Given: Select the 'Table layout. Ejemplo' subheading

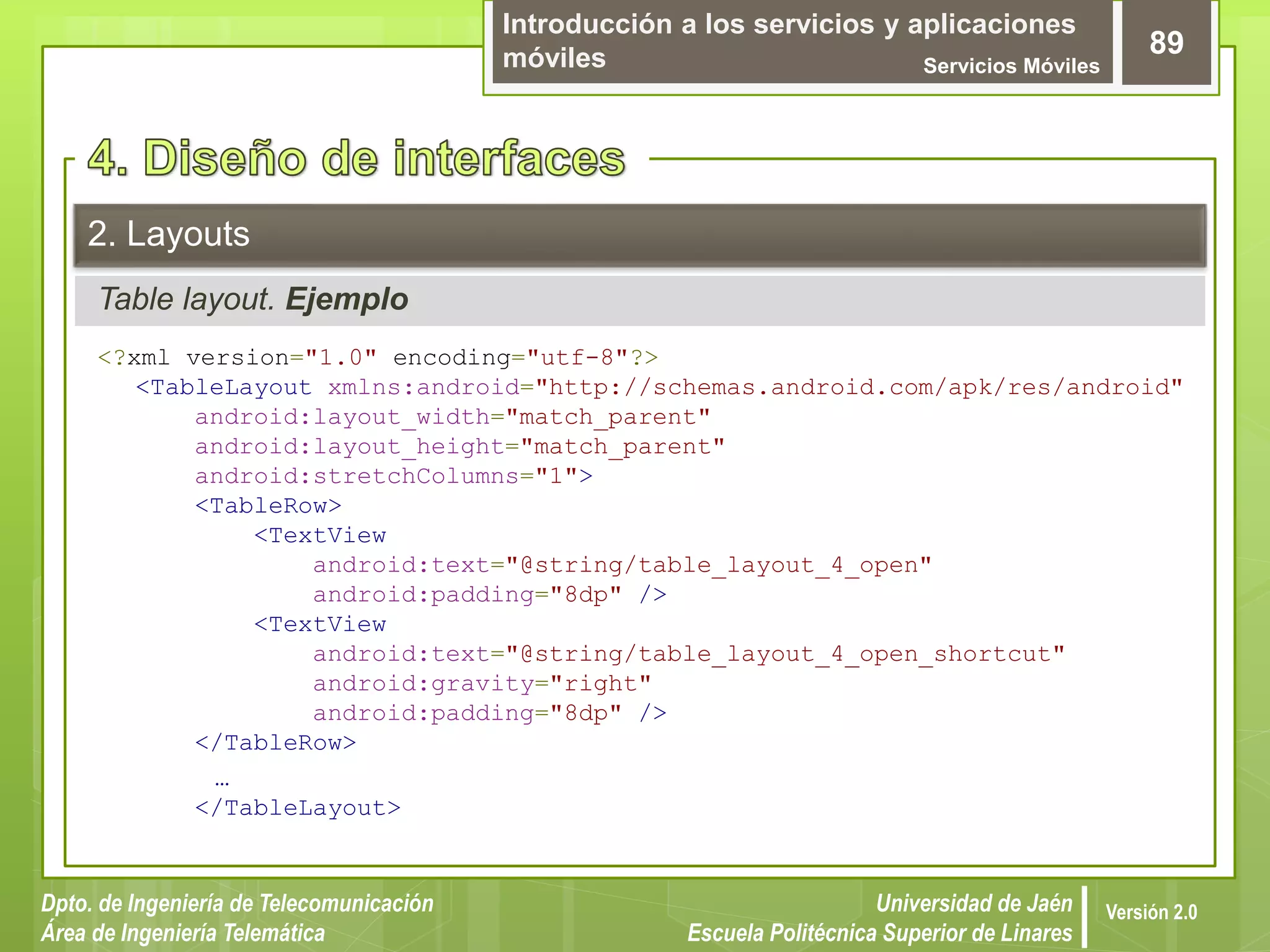Looking at the screenshot, I should tap(254, 299).
